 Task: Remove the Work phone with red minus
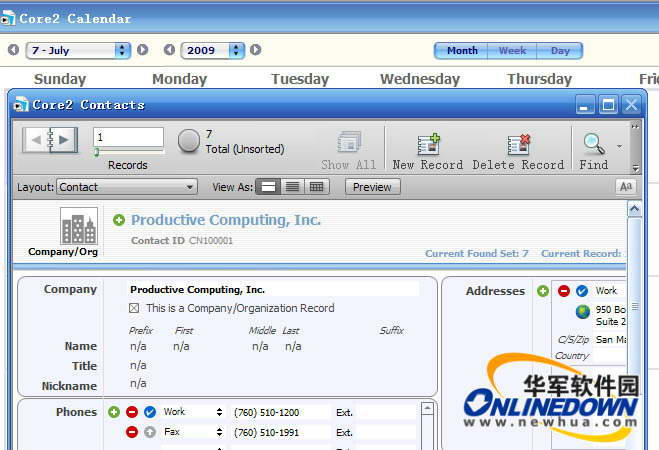click(132, 412)
